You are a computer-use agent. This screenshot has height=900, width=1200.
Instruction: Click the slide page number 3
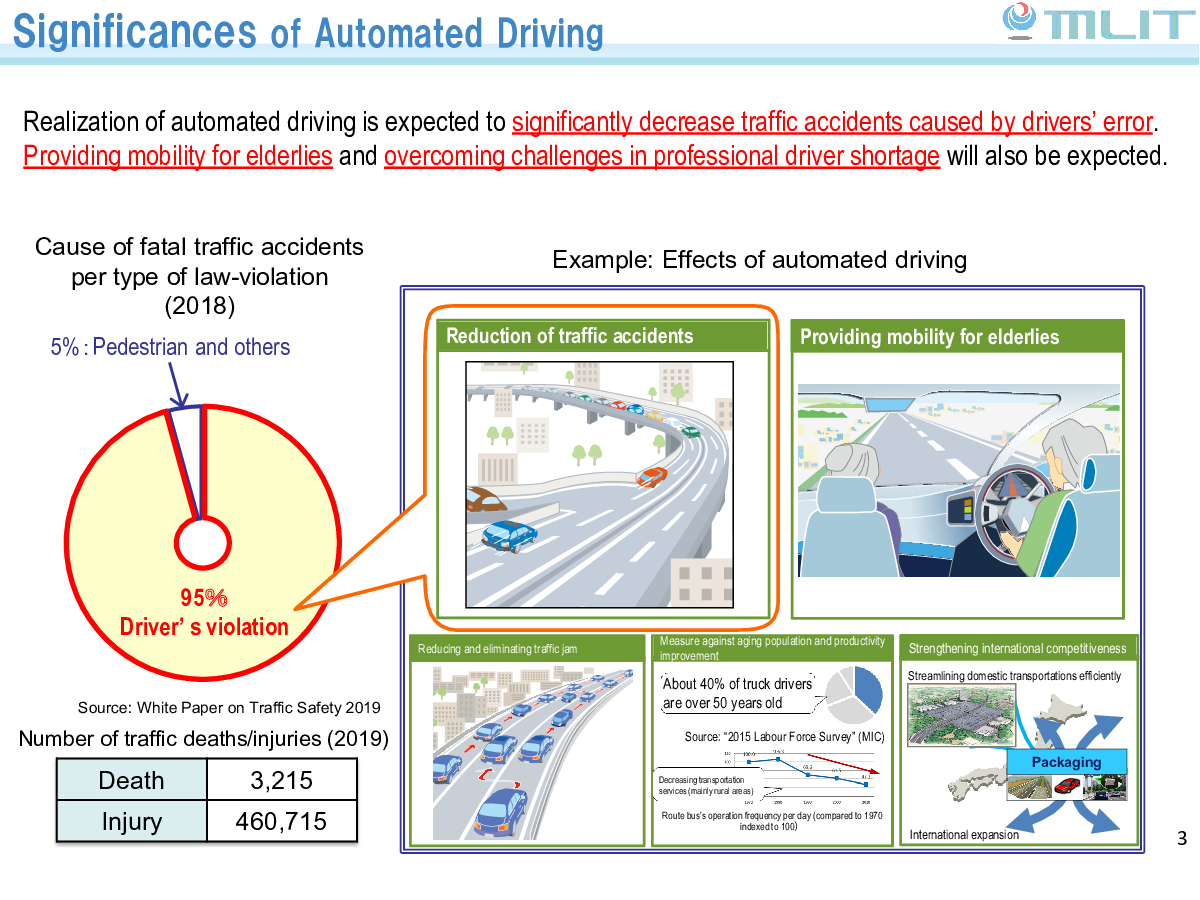coord(1181,839)
